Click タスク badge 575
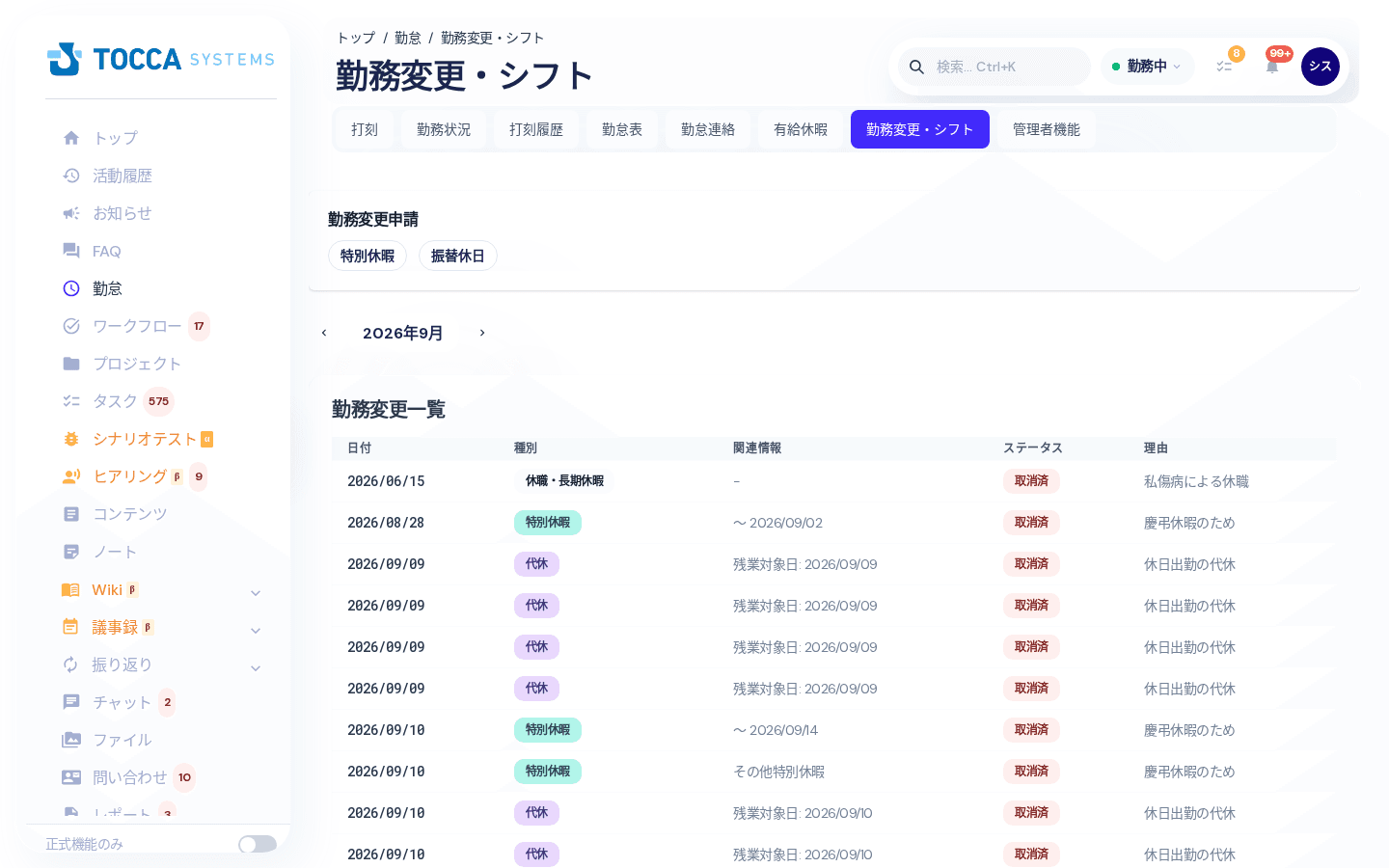 (x=159, y=401)
